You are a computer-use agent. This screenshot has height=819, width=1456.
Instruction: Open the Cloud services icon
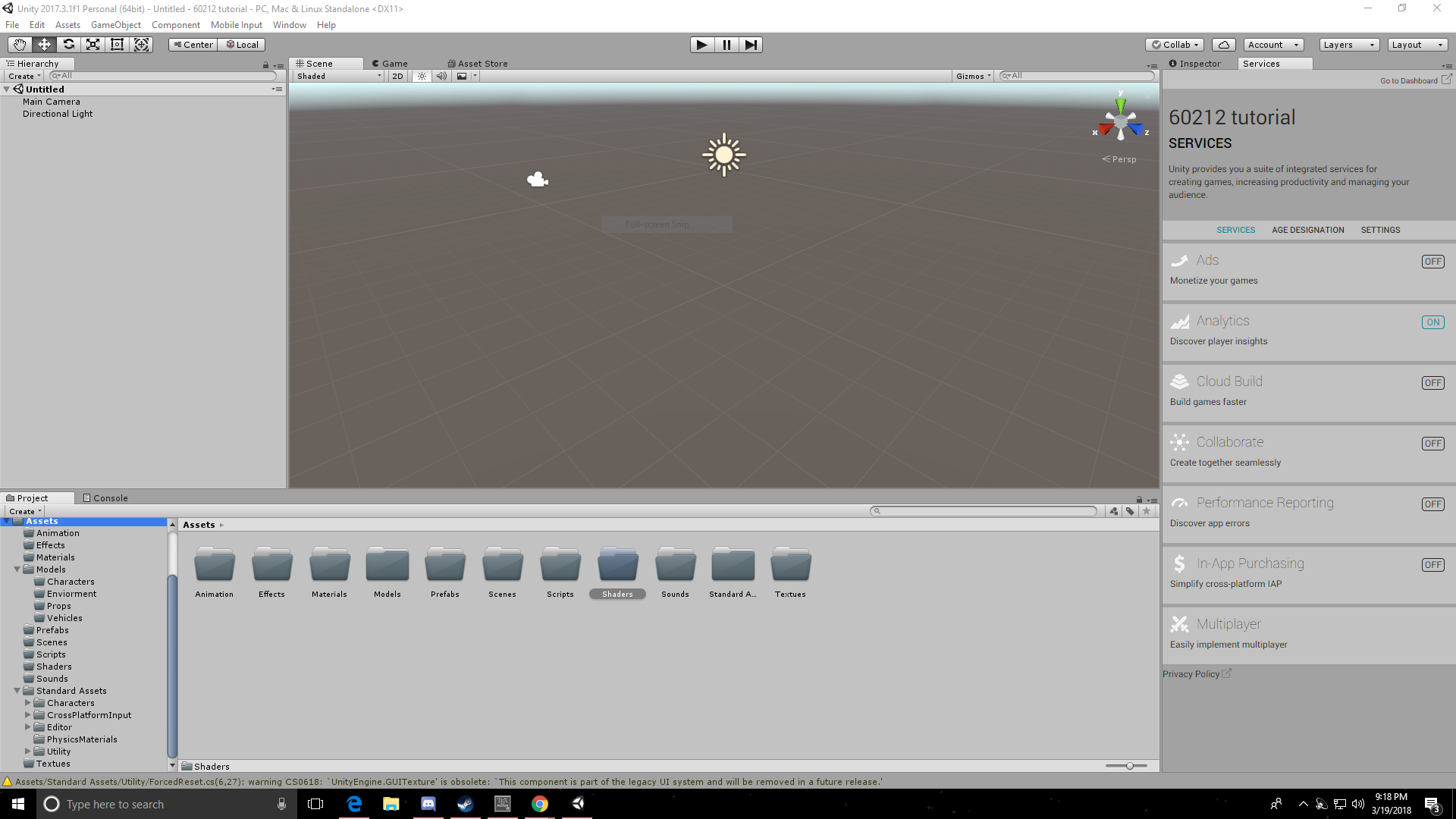(1223, 45)
